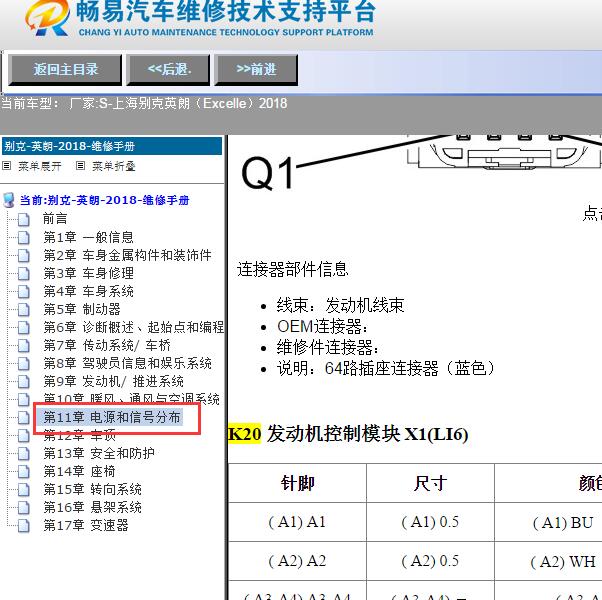Screen dimensions: 602x600
Task: Click document icon beside 第8章
Action: [24, 364]
